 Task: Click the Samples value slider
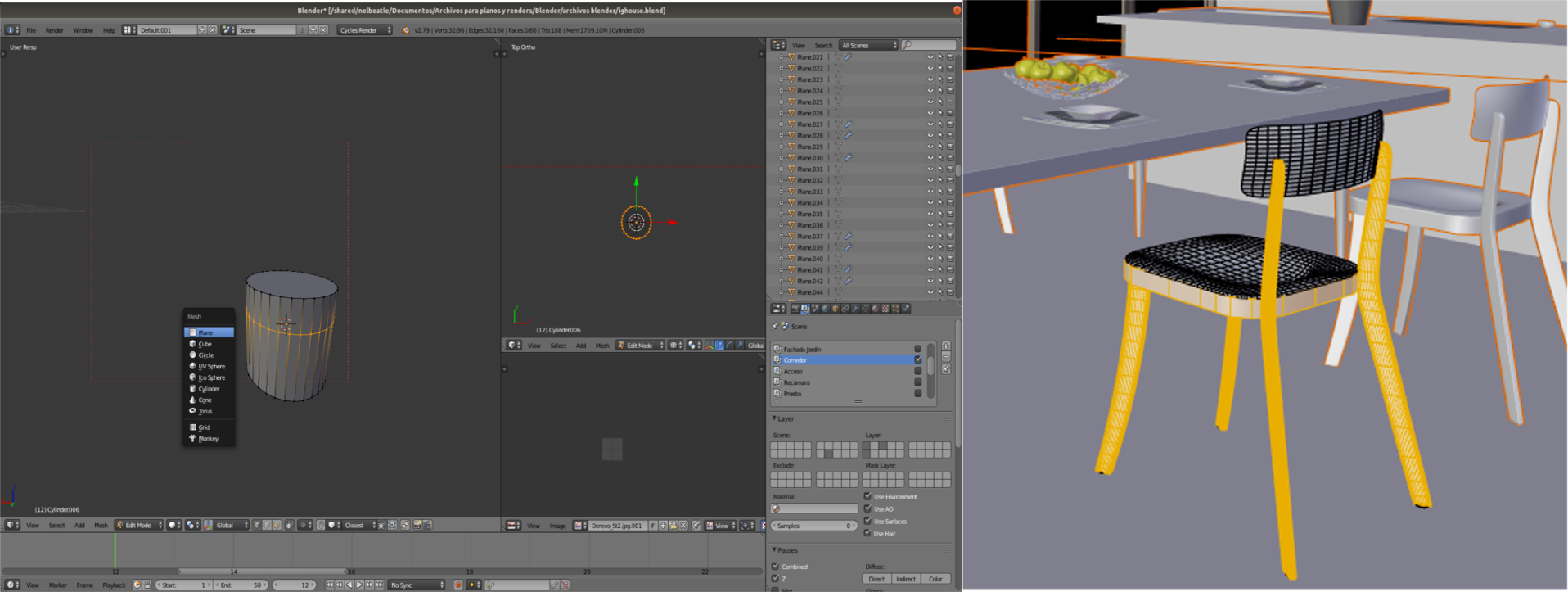(x=813, y=526)
